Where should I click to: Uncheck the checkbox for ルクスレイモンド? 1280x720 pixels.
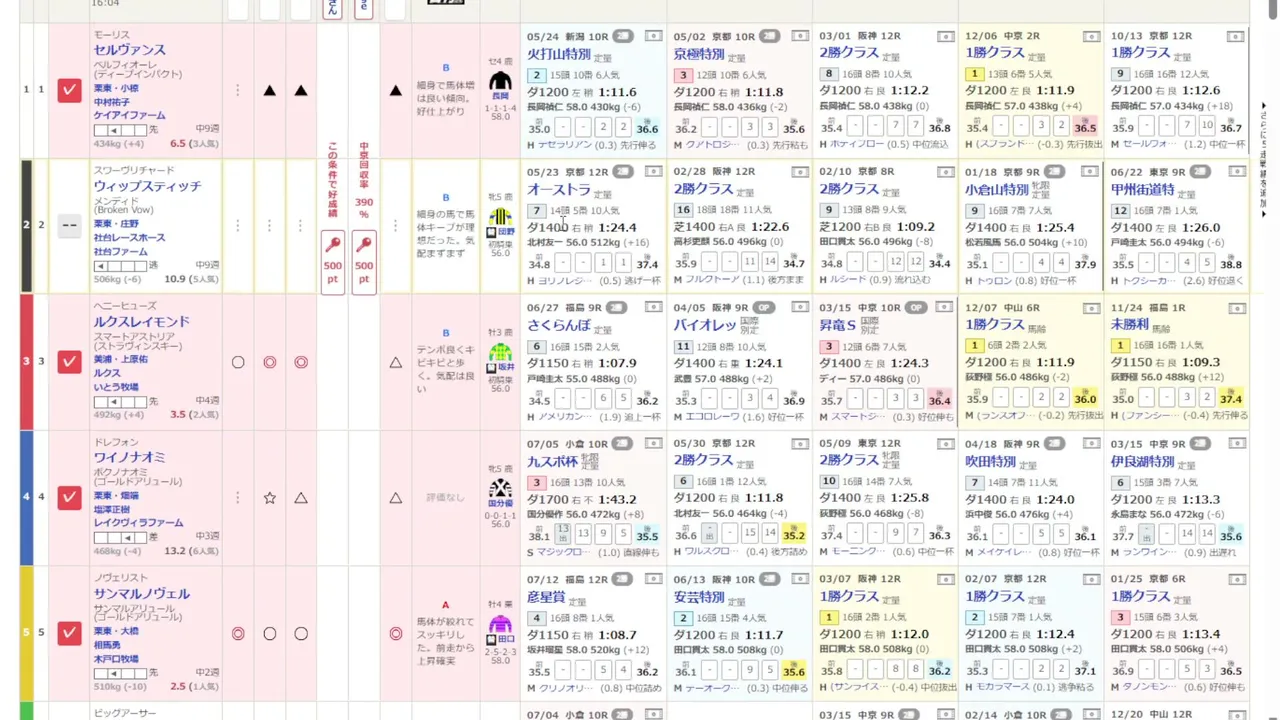[x=69, y=362]
